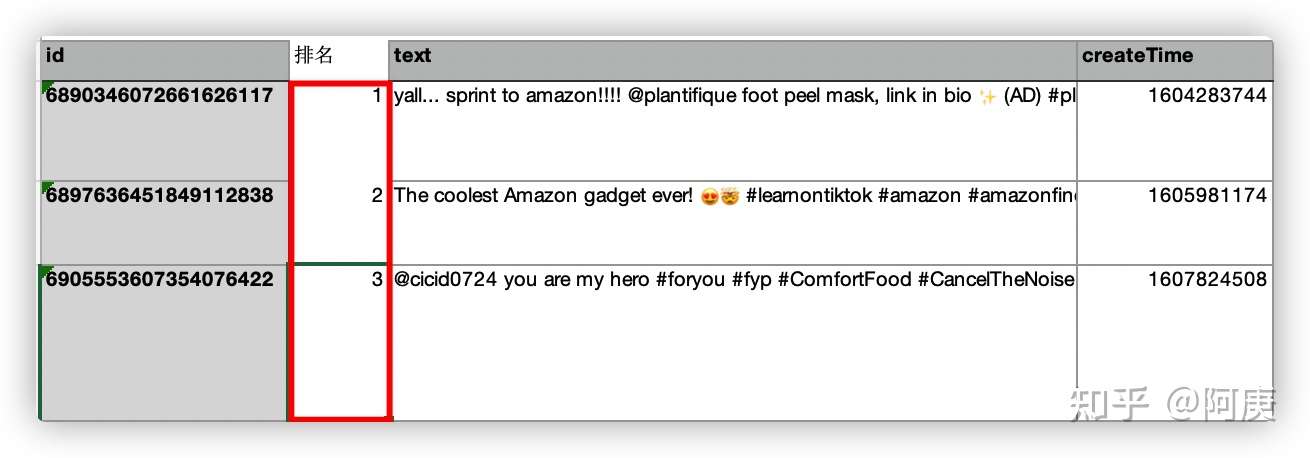
Task: Select the rank cell containing 1
Action: 338,131
